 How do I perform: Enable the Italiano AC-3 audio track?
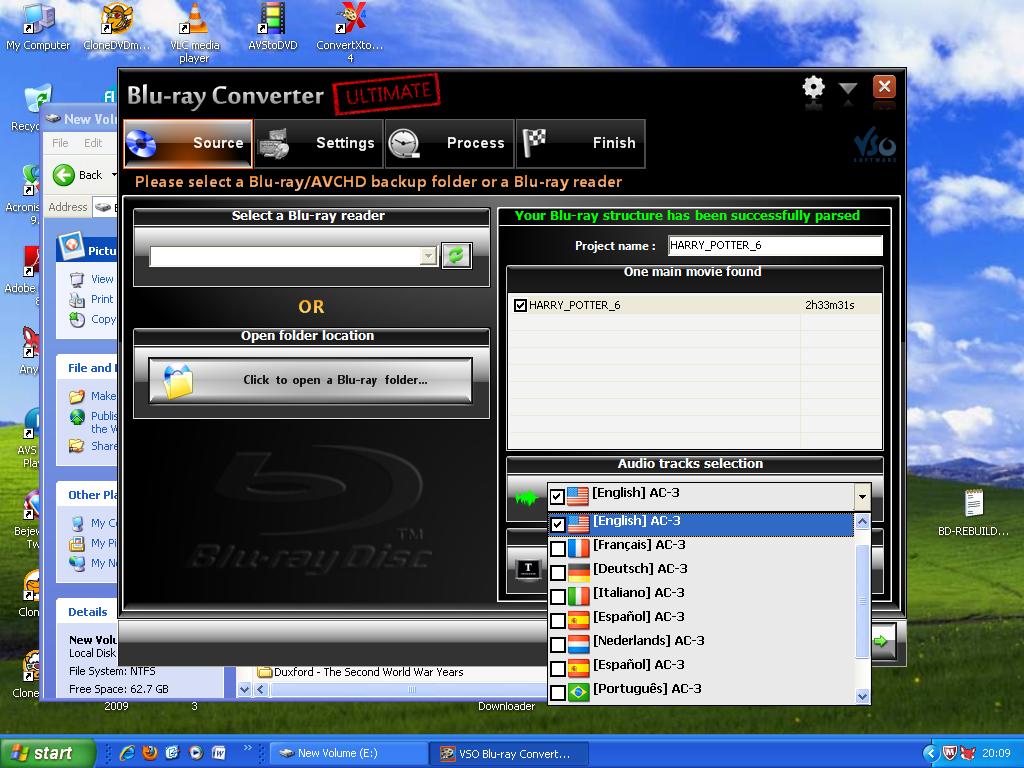coord(558,596)
